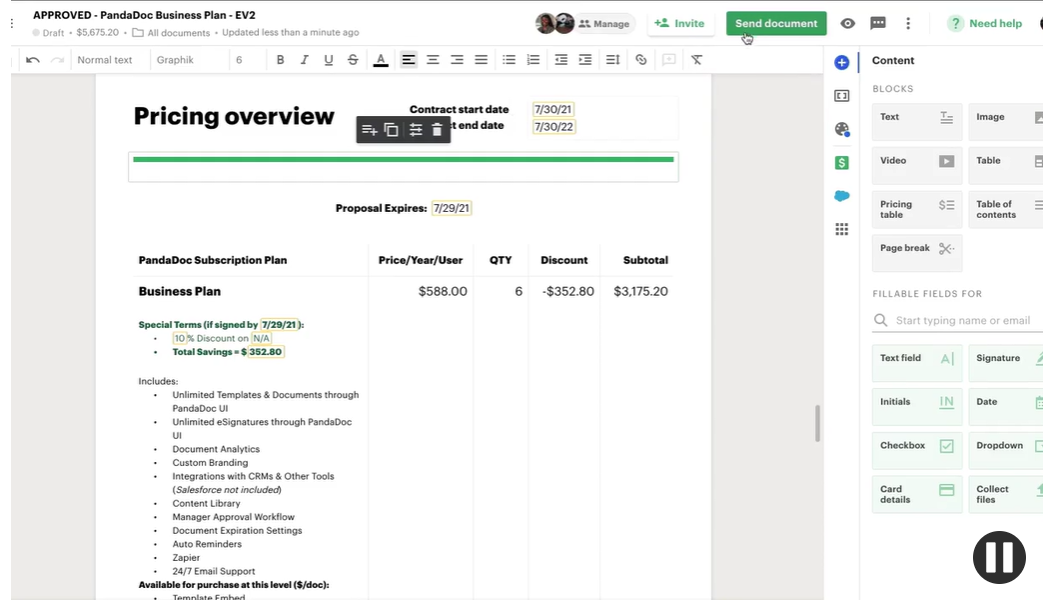1060x608 pixels.
Task: Add block below in floating toolbar
Action: [x=369, y=130]
